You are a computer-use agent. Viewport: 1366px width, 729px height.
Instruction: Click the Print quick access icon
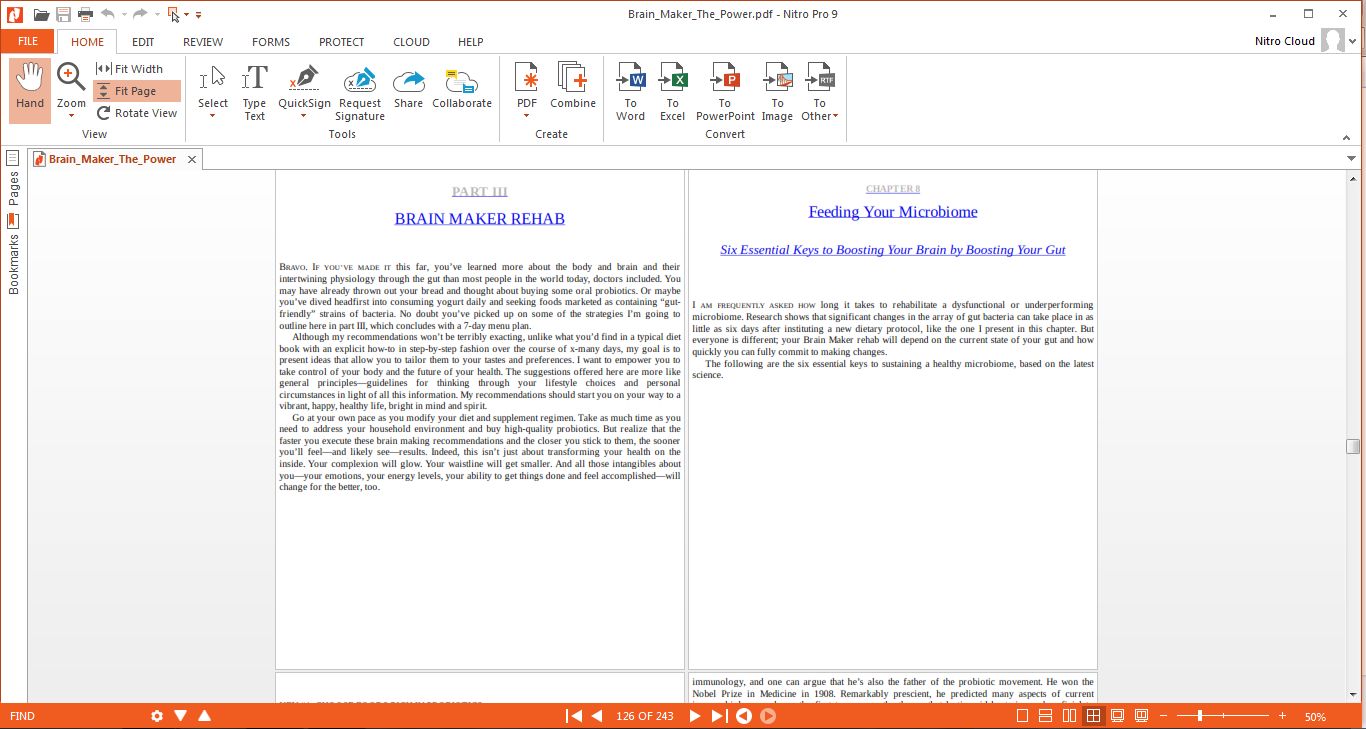85,14
